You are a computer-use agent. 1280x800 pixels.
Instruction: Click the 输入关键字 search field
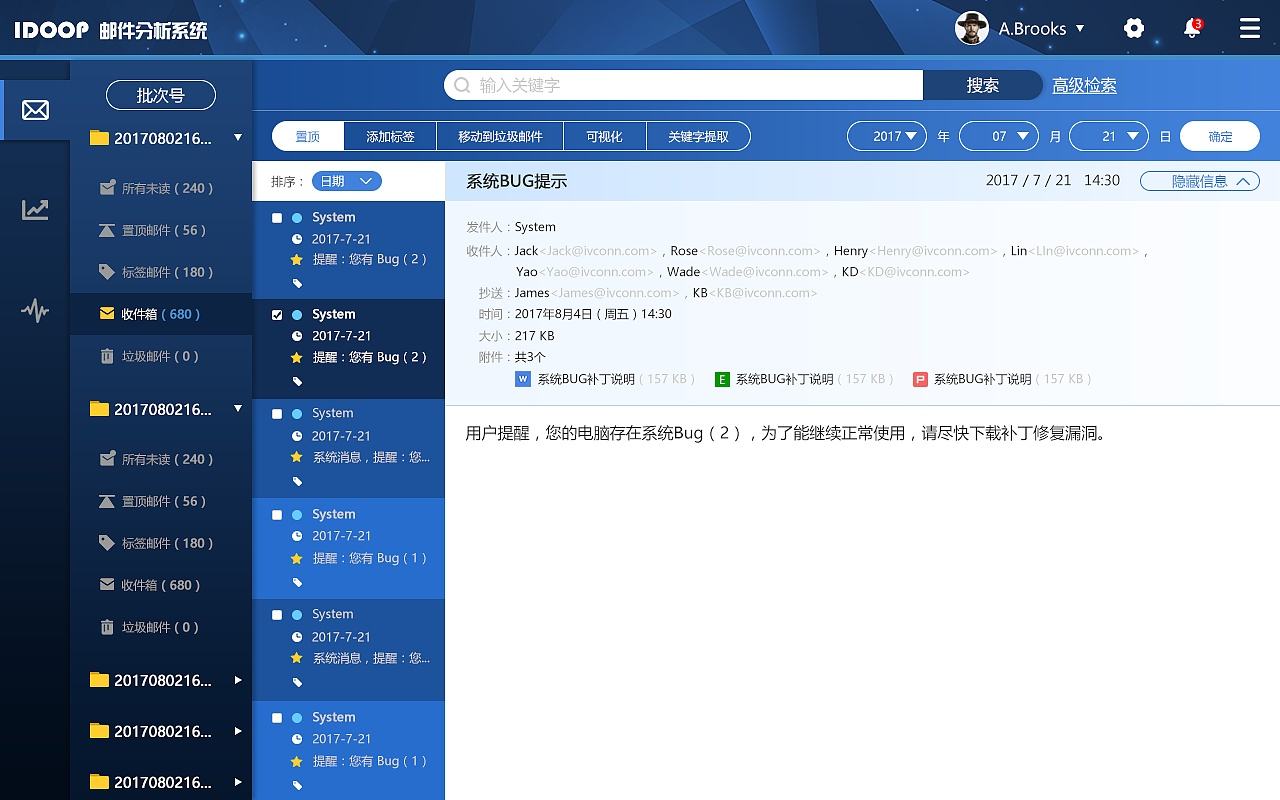tap(684, 85)
